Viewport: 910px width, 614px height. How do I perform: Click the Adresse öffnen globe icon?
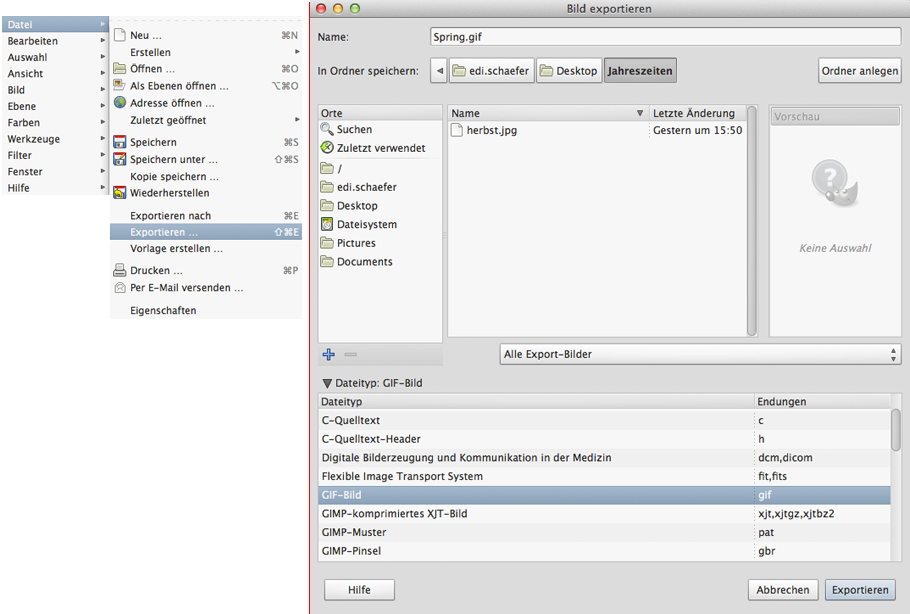coord(119,103)
